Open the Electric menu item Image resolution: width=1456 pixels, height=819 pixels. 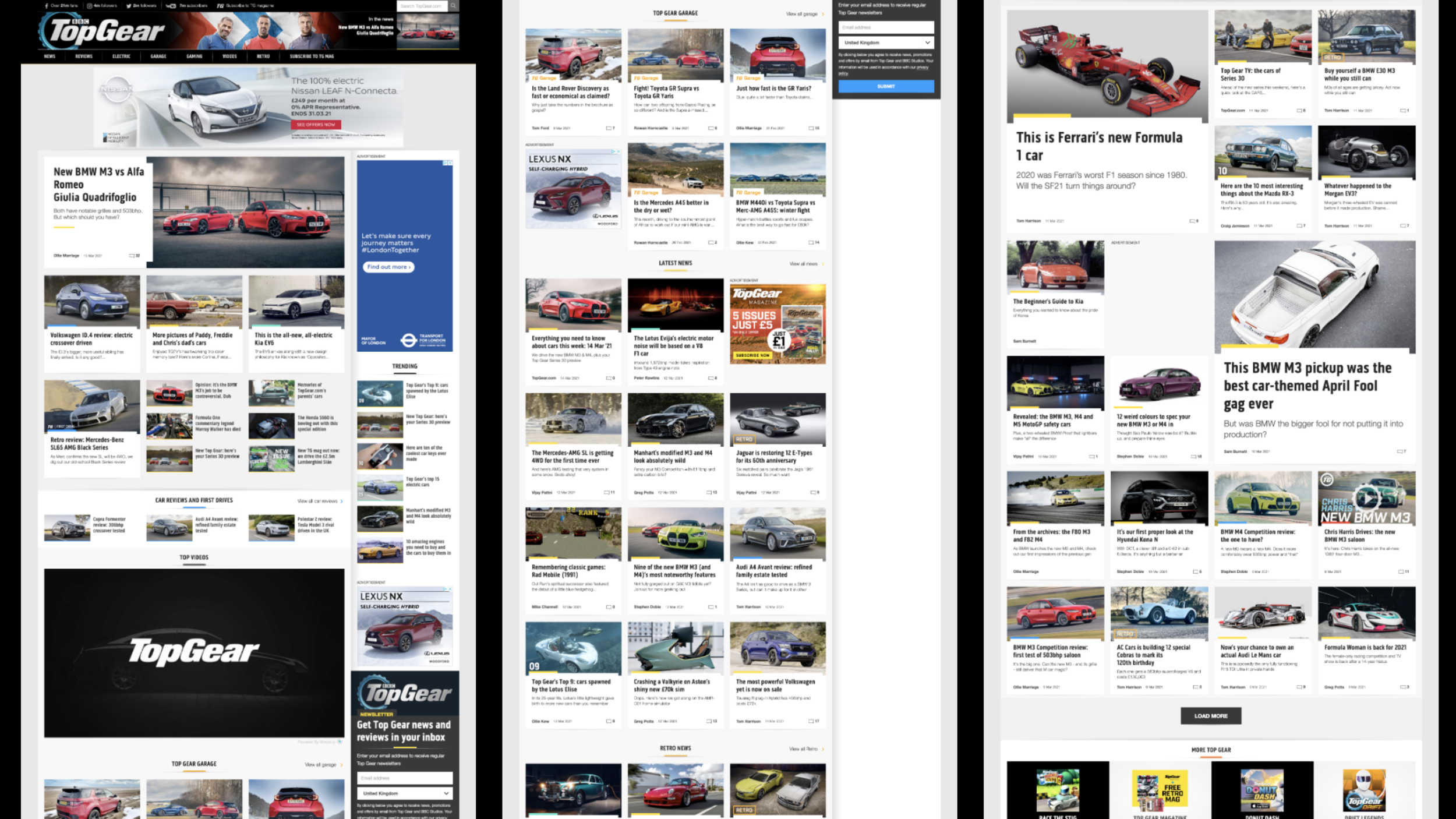click(121, 57)
